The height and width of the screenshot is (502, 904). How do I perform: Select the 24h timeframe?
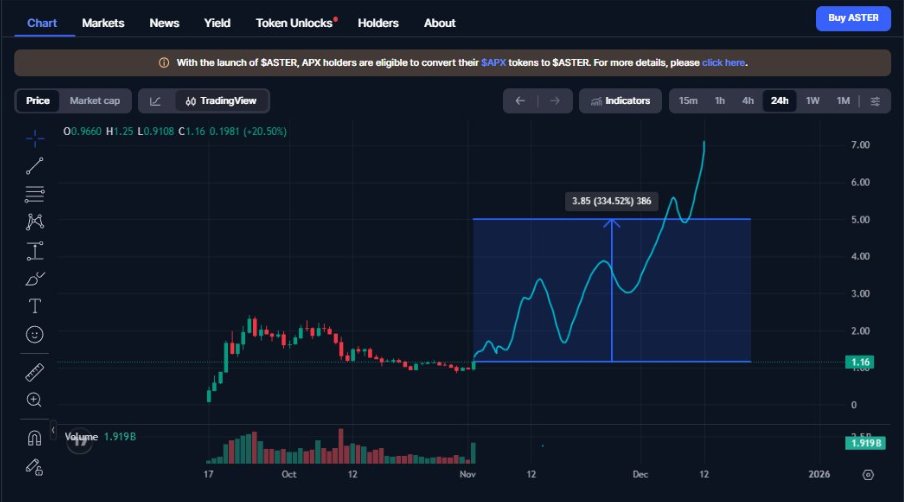(x=779, y=101)
